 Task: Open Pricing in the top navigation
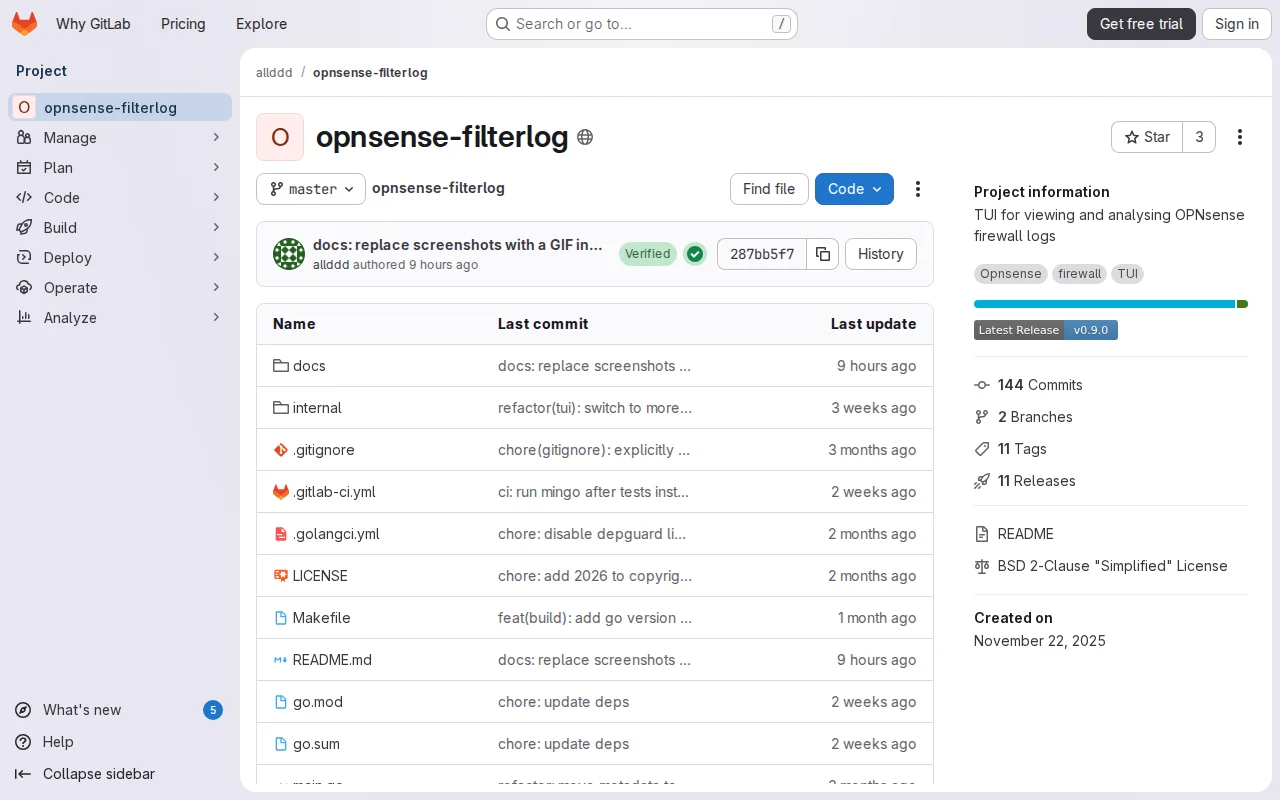coord(183,24)
